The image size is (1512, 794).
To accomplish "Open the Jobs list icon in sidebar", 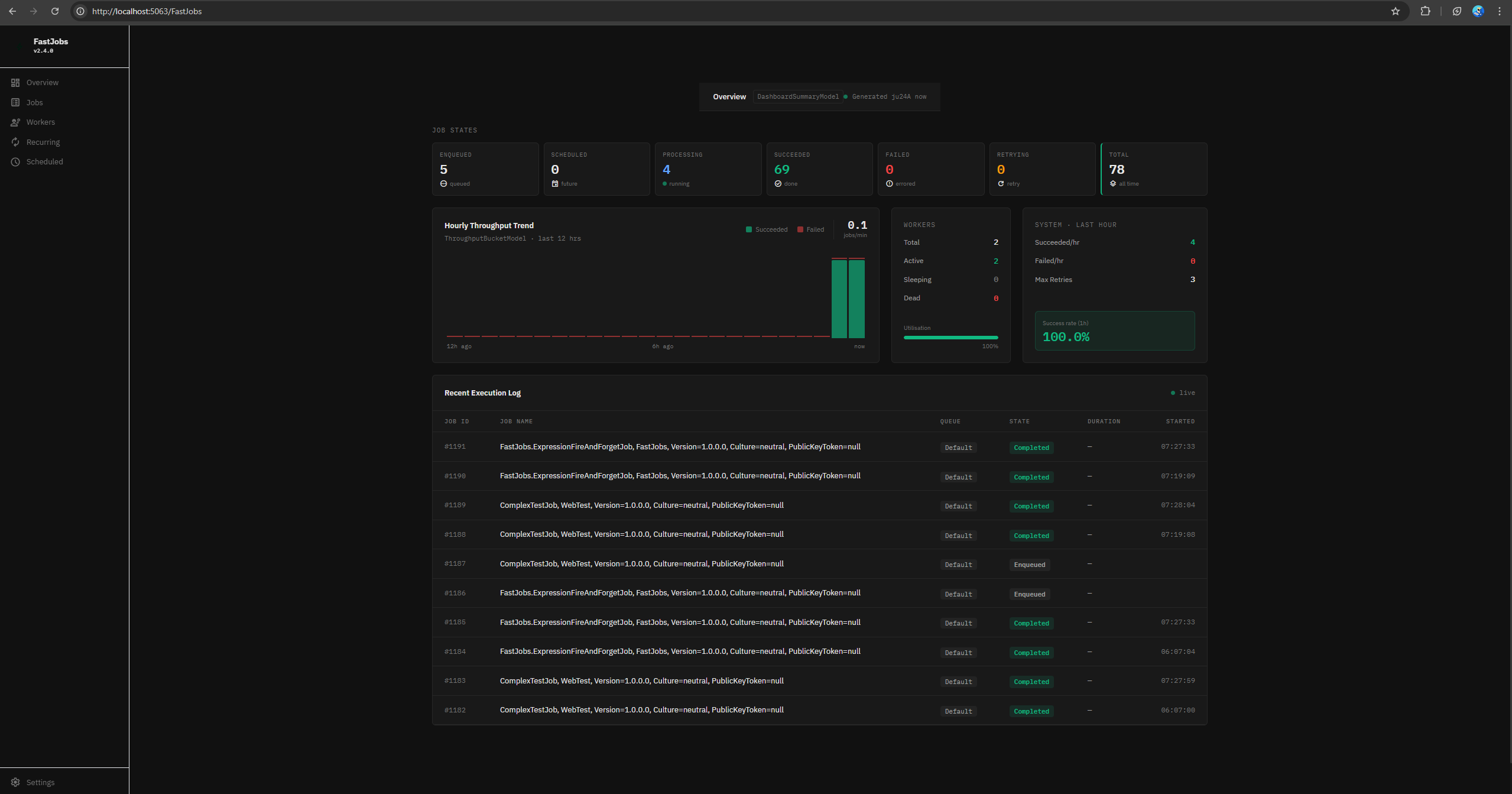I will pyautogui.click(x=15, y=102).
